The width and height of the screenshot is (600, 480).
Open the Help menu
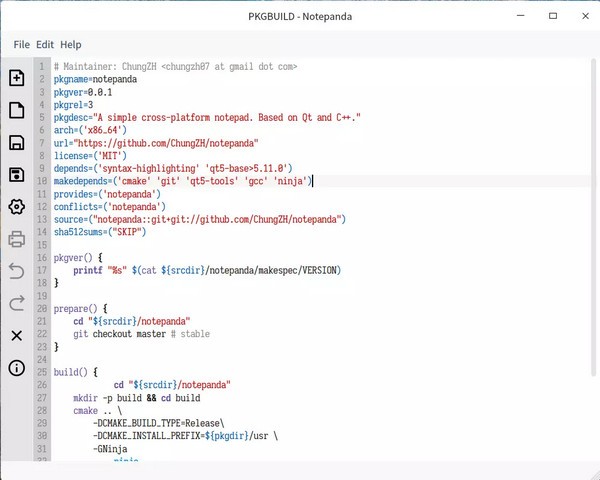click(x=71, y=45)
